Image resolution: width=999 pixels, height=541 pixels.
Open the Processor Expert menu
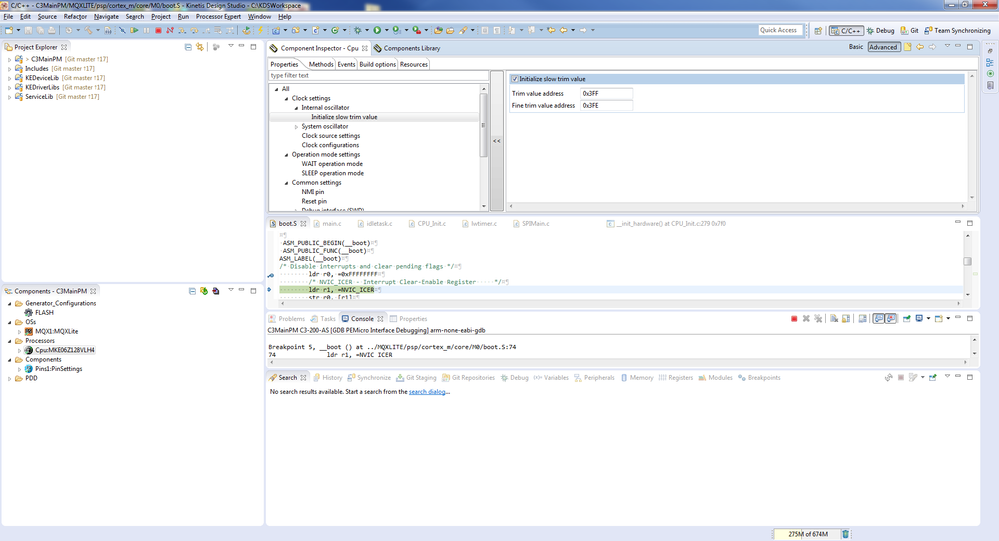[218, 17]
